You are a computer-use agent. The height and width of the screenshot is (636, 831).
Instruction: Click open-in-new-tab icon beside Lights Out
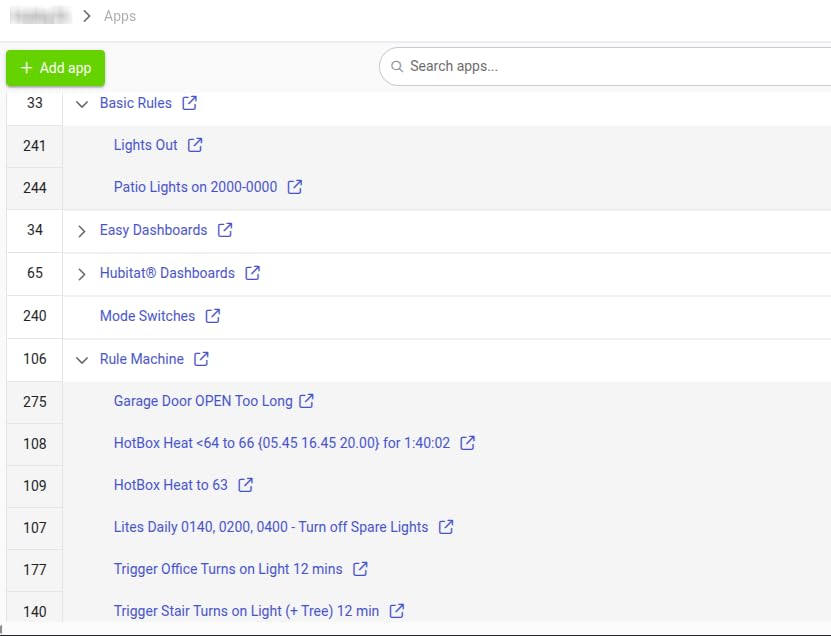point(195,145)
